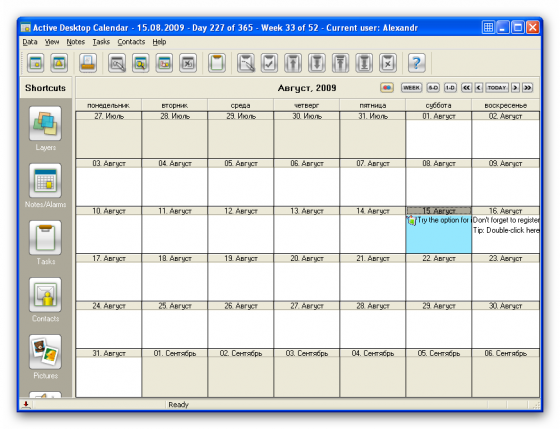Open the Help menu
The image size is (560, 429).
click(159, 42)
